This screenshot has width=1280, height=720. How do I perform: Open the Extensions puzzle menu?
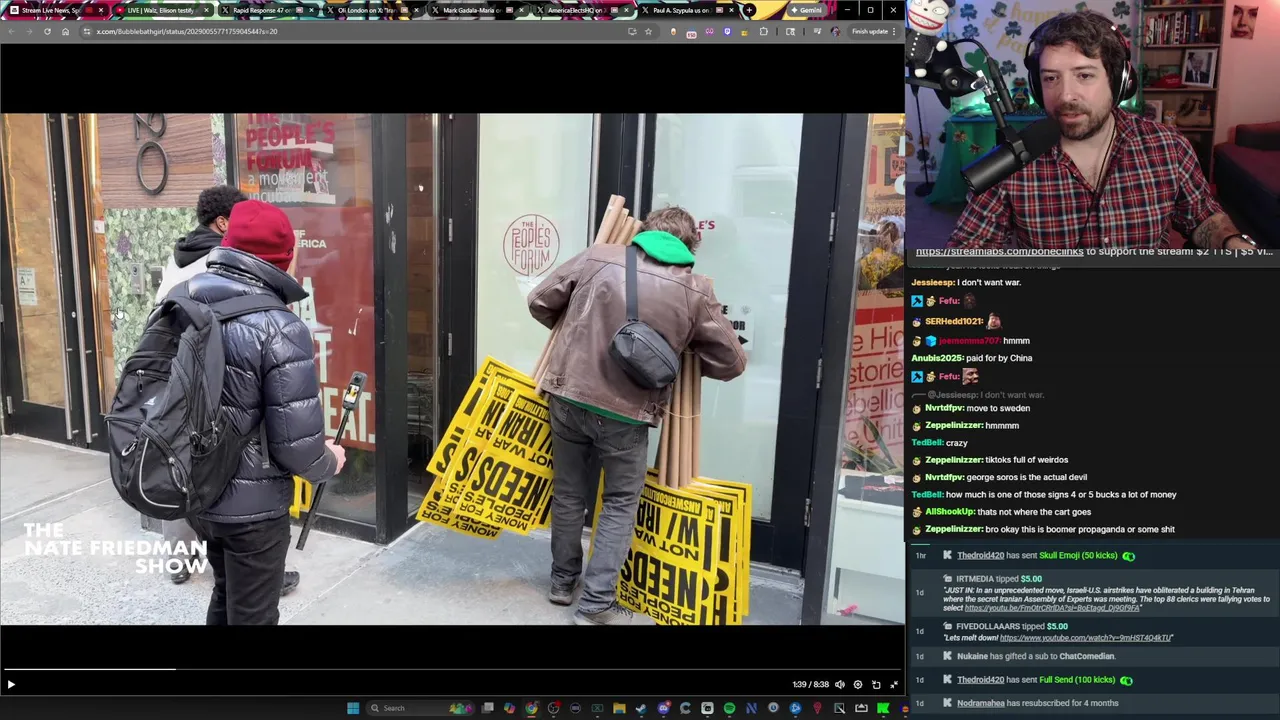point(764,31)
